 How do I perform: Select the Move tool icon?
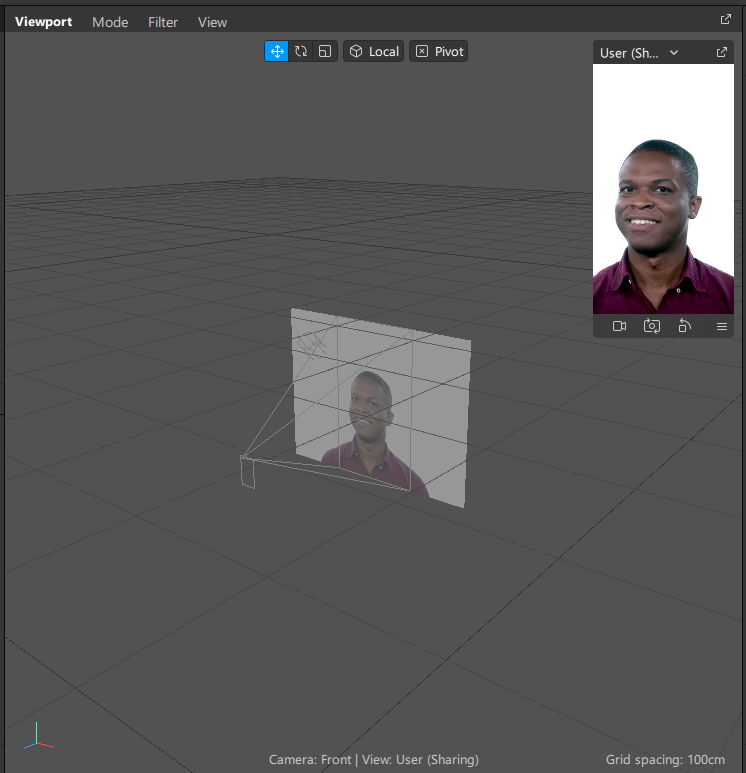(x=277, y=51)
